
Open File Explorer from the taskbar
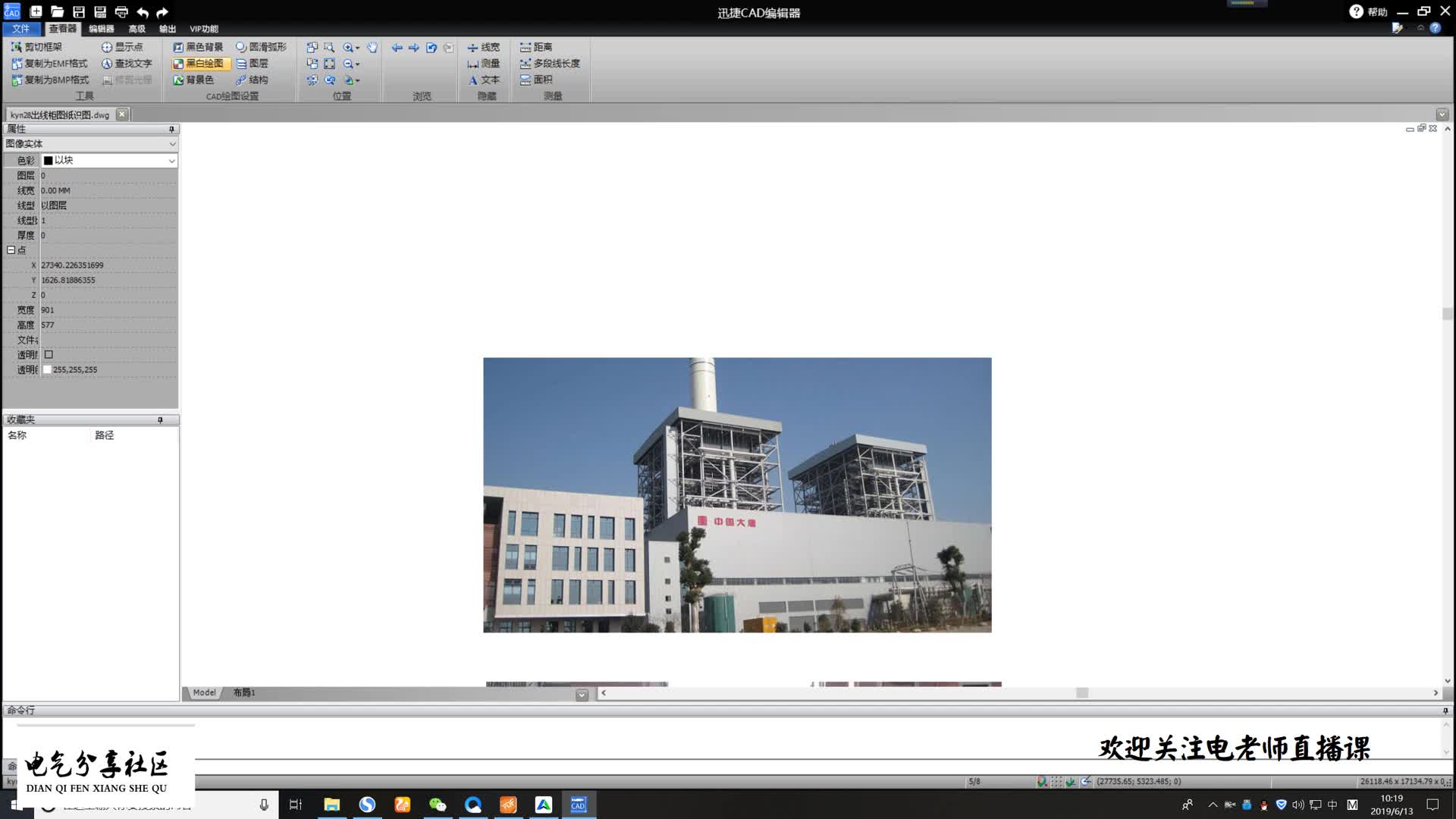coord(331,805)
